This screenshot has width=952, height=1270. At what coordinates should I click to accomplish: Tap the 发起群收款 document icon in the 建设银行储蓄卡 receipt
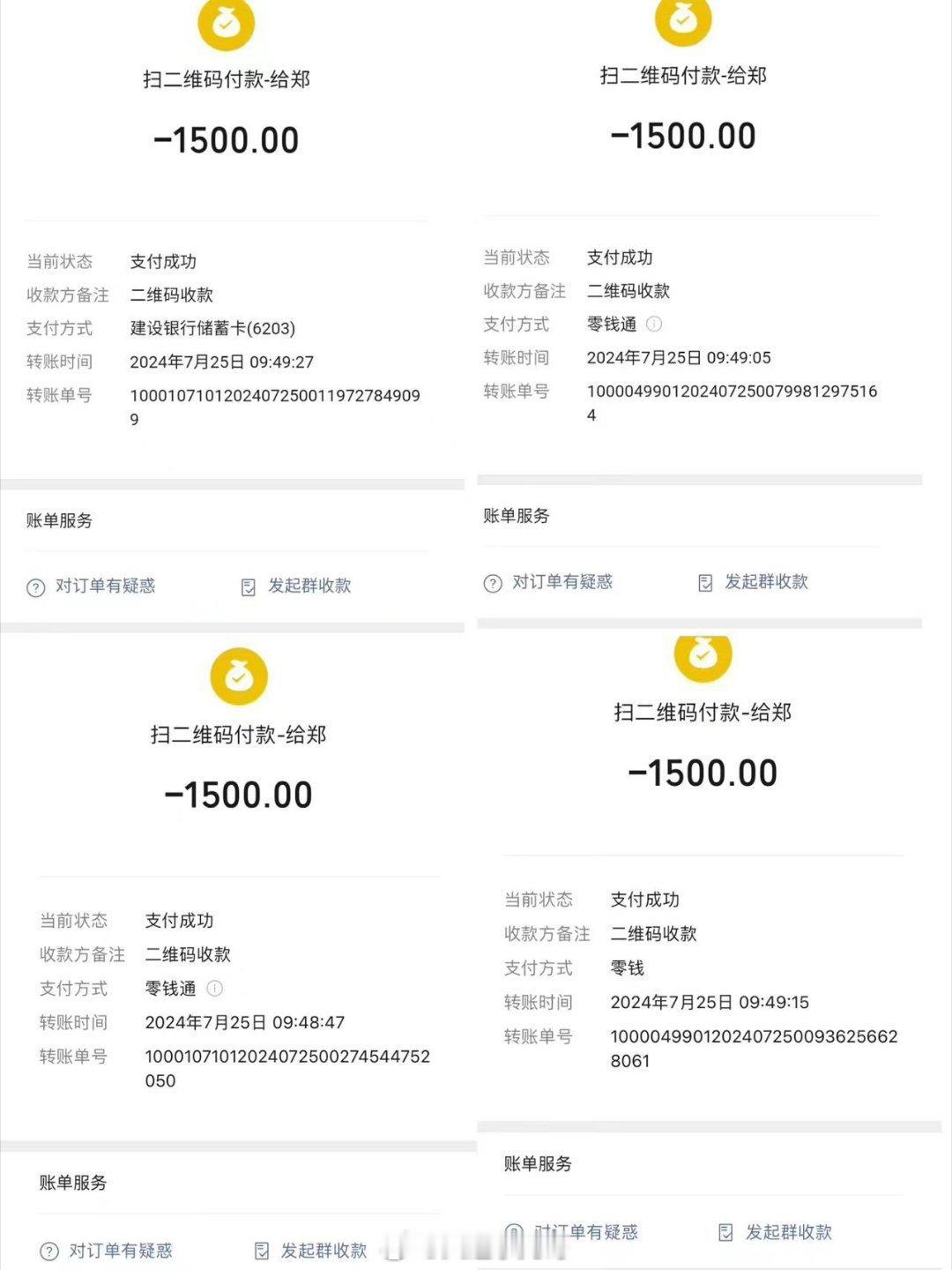(x=249, y=587)
